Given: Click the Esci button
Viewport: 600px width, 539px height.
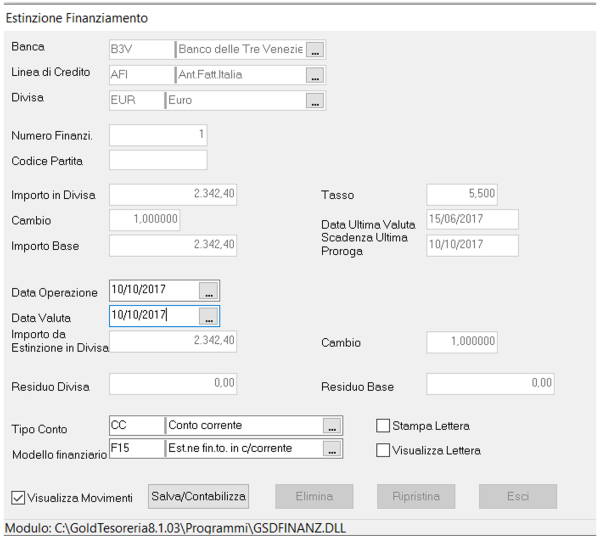Looking at the screenshot, I should (517, 496).
